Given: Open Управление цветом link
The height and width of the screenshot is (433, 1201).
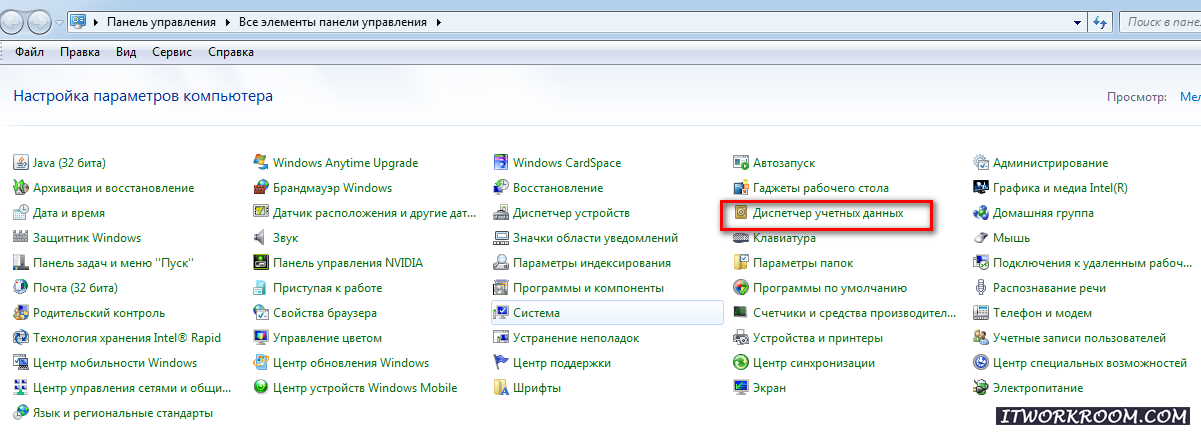Looking at the screenshot, I should 327,338.
